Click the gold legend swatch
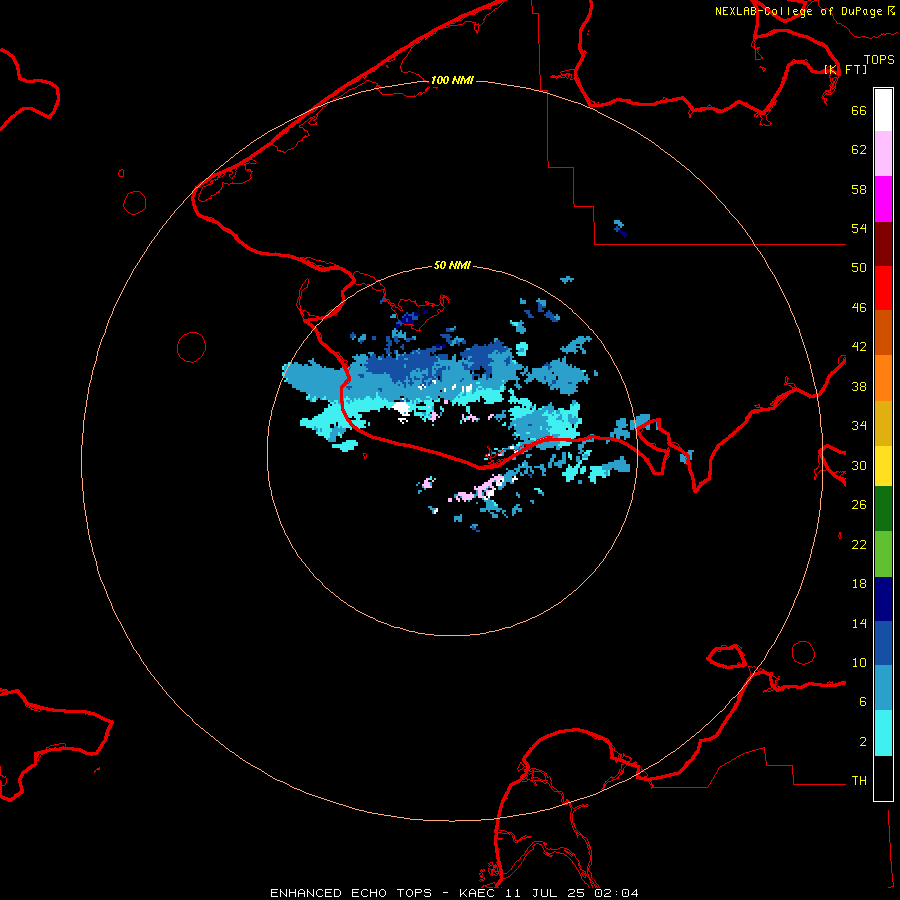This screenshot has height=900, width=900. tap(883, 423)
